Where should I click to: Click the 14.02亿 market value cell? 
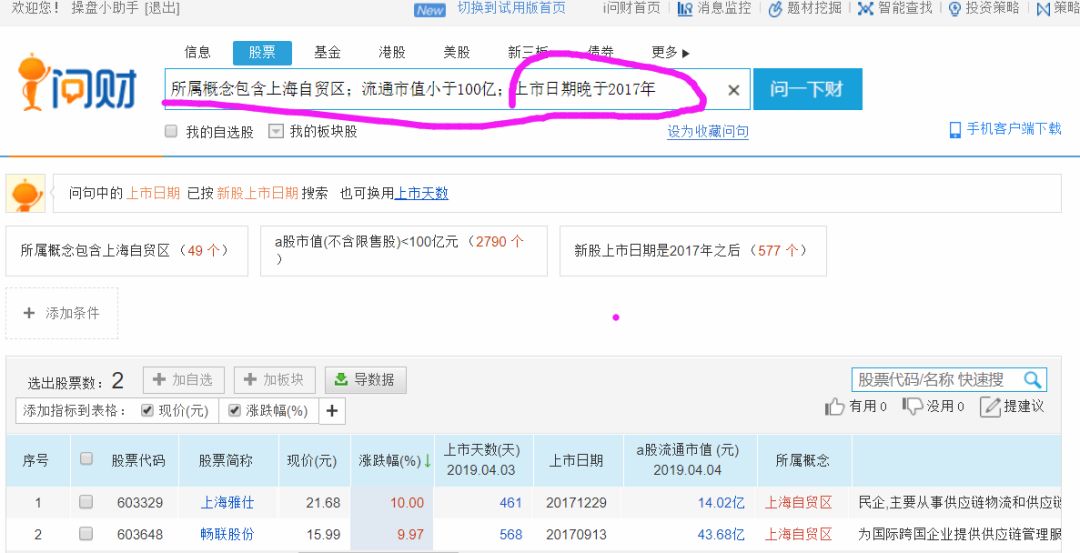pyautogui.click(x=721, y=503)
